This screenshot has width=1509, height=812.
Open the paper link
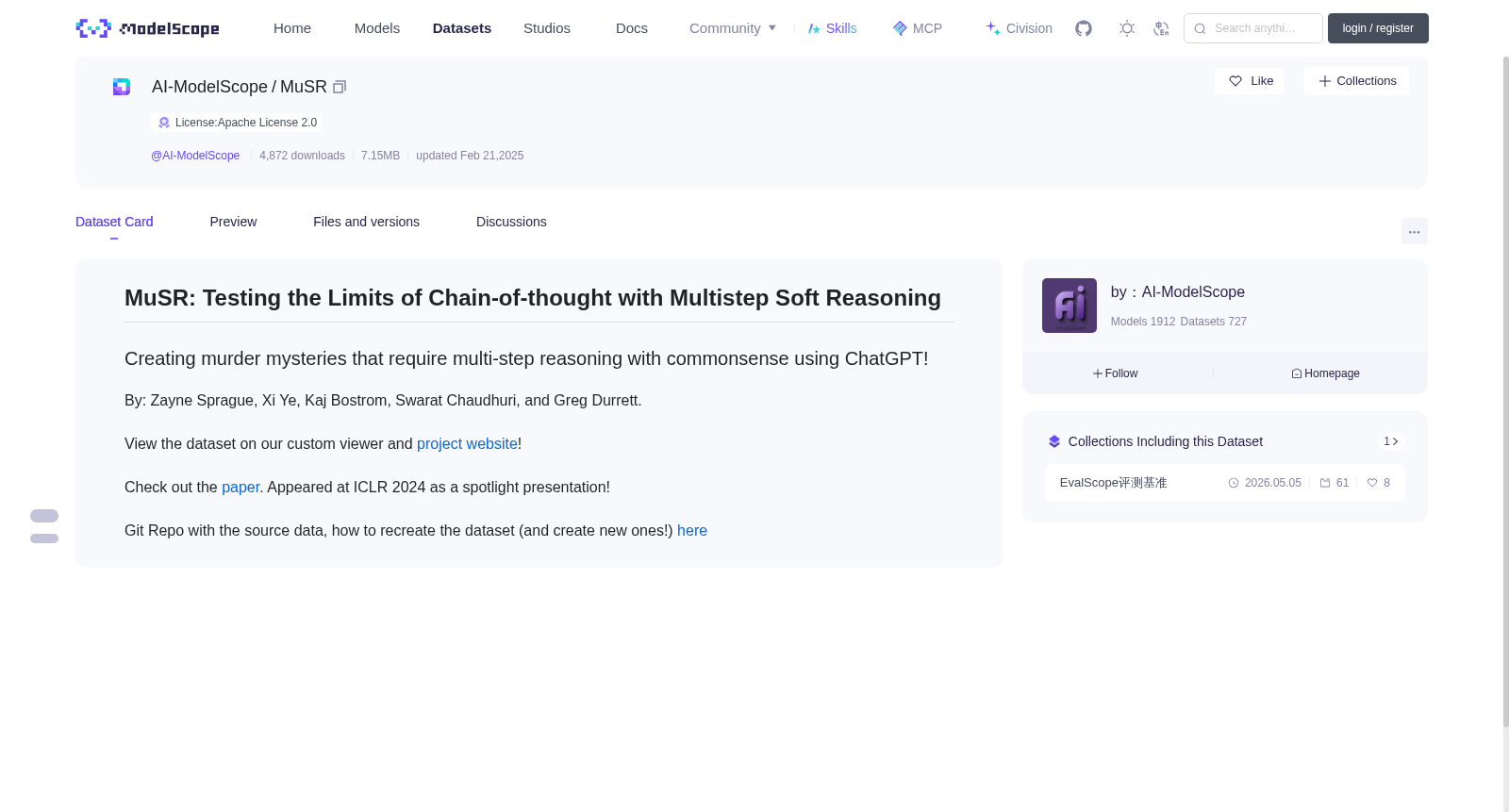[240, 487]
